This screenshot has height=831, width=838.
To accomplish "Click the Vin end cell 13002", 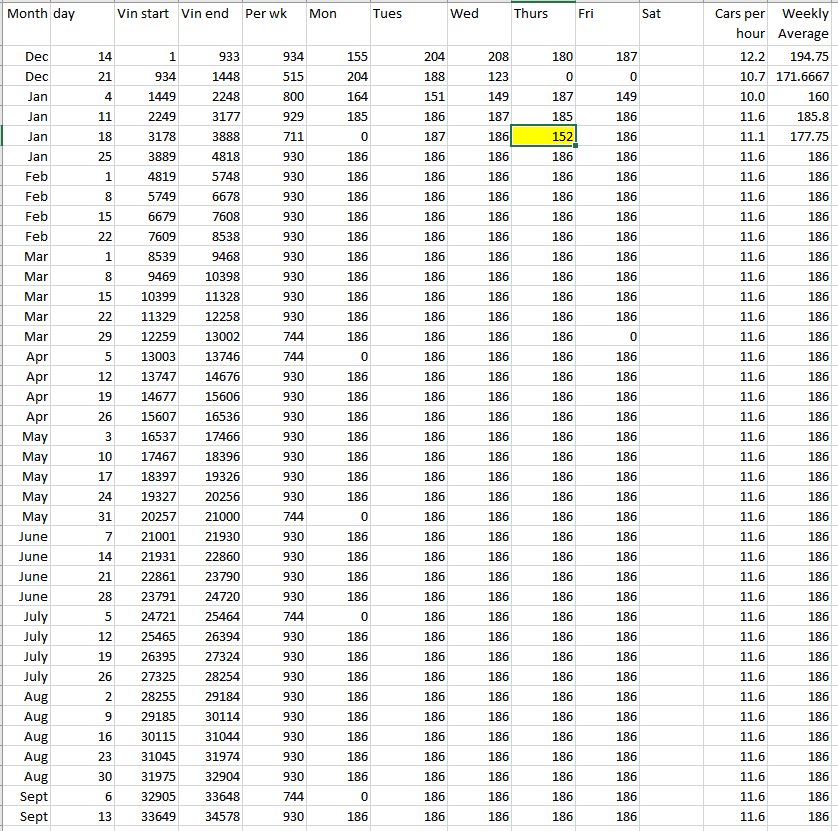I will tap(207, 337).
